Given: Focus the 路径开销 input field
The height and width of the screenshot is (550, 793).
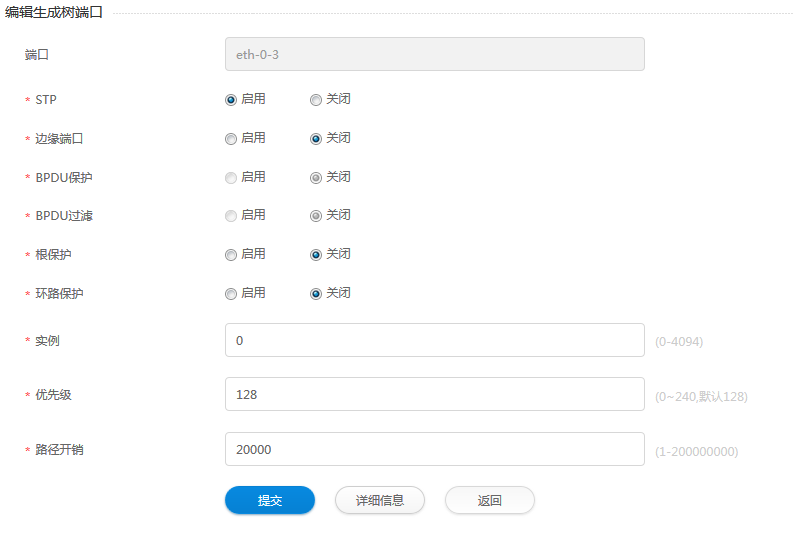Looking at the screenshot, I should pyautogui.click(x=435, y=449).
